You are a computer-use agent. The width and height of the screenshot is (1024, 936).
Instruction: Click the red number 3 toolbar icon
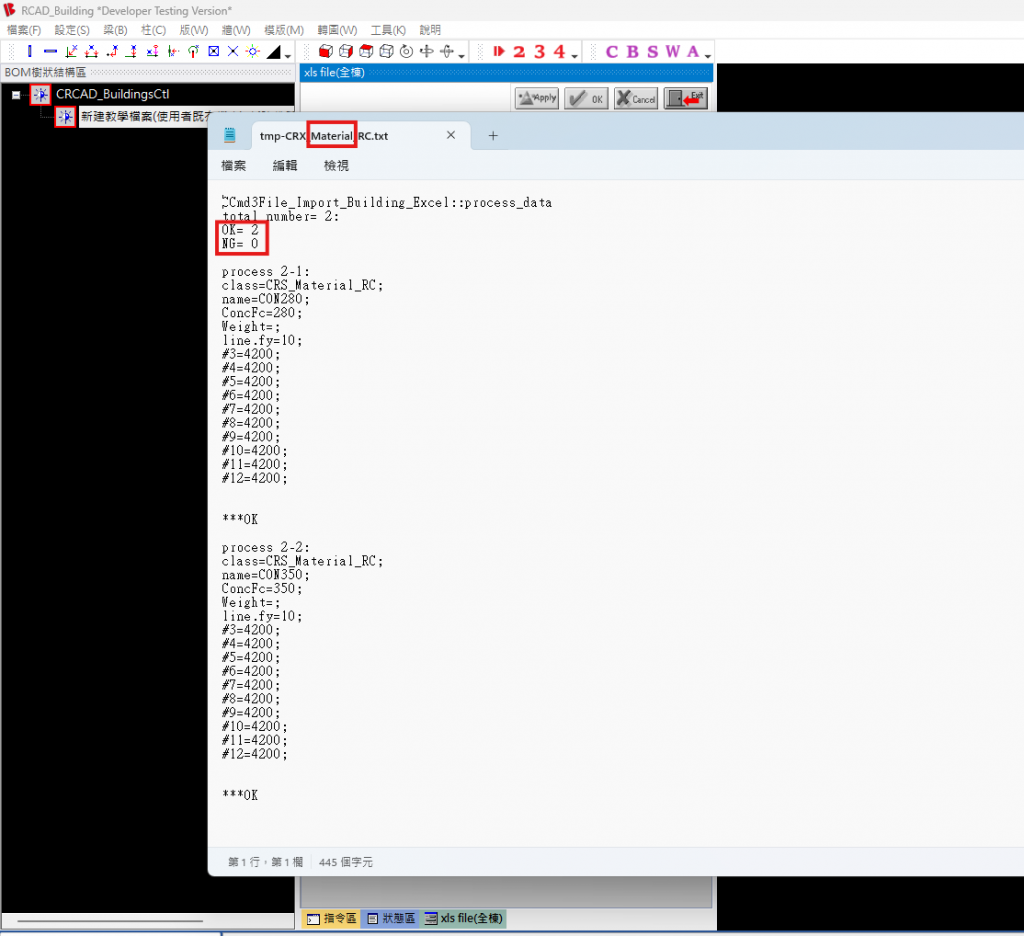[539, 52]
